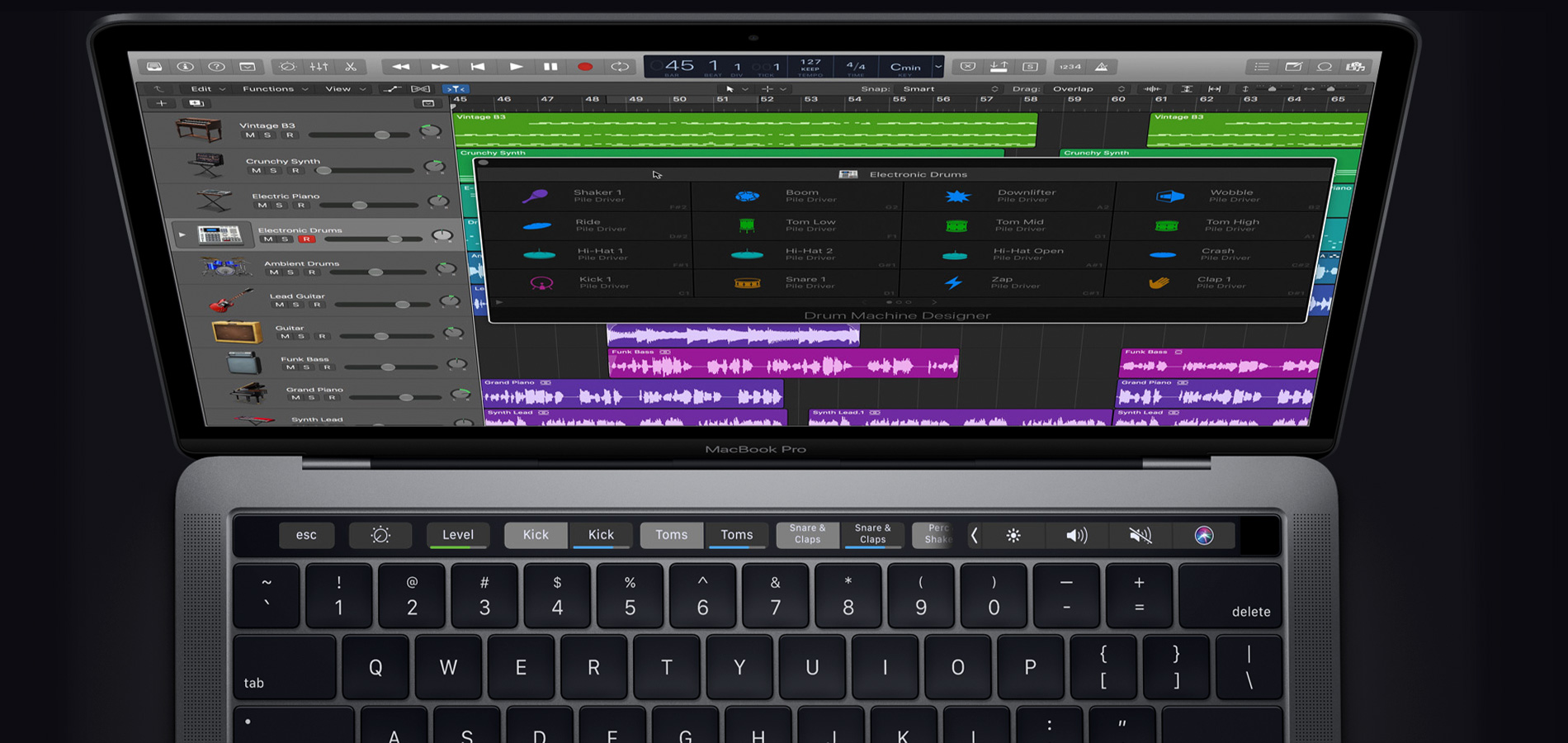This screenshot has height=743, width=1568.
Task: Toggle the Solo S icon in control bar
Action: (1031, 67)
